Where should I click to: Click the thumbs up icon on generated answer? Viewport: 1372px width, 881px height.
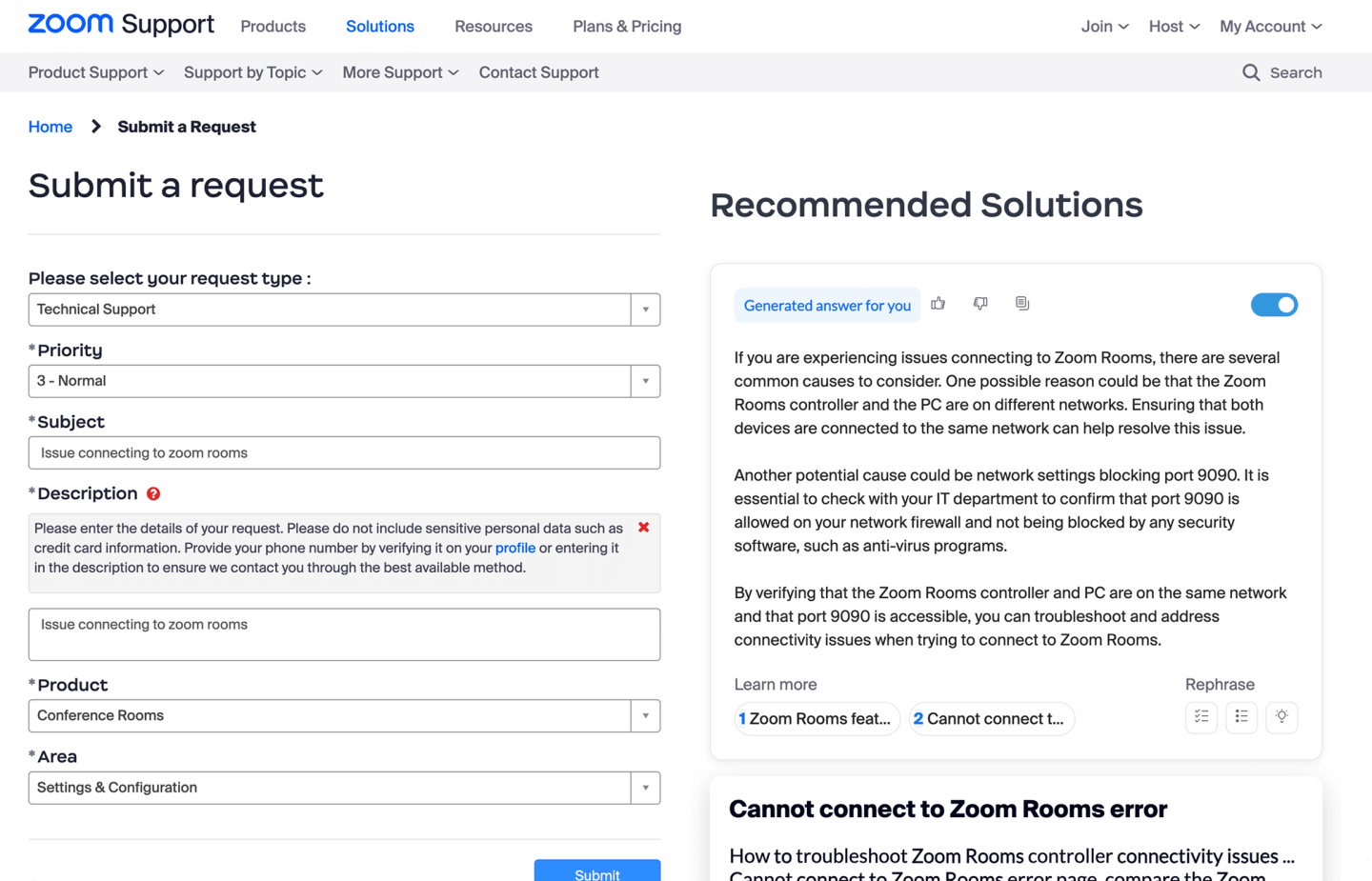[x=938, y=304]
